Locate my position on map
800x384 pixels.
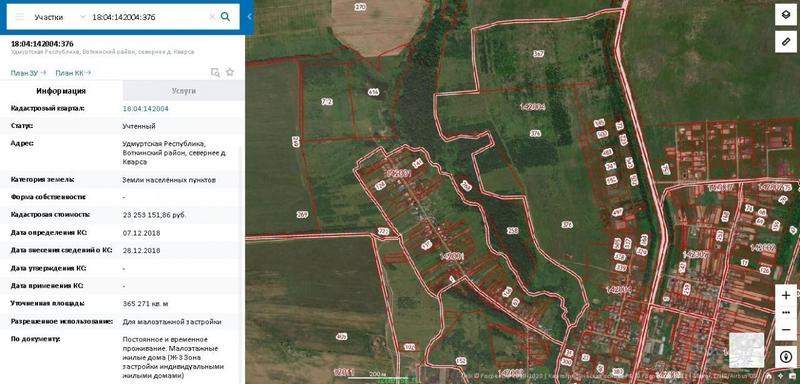[x=786, y=356]
